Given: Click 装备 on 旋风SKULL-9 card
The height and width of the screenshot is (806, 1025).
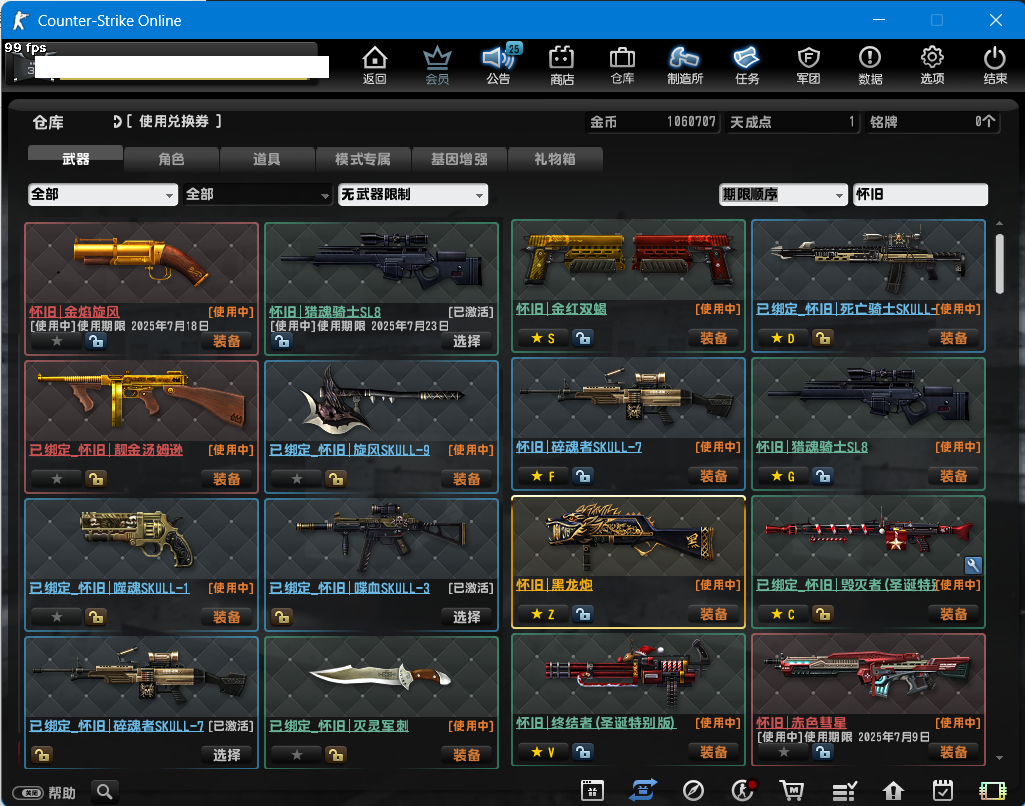Looking at the screenshot, I should (467, 479).
